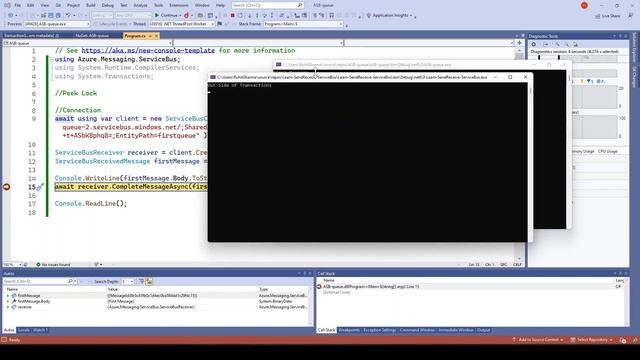640x360 pixels.
Task: Open the Extensions menu
Action: tap(178, 5)
